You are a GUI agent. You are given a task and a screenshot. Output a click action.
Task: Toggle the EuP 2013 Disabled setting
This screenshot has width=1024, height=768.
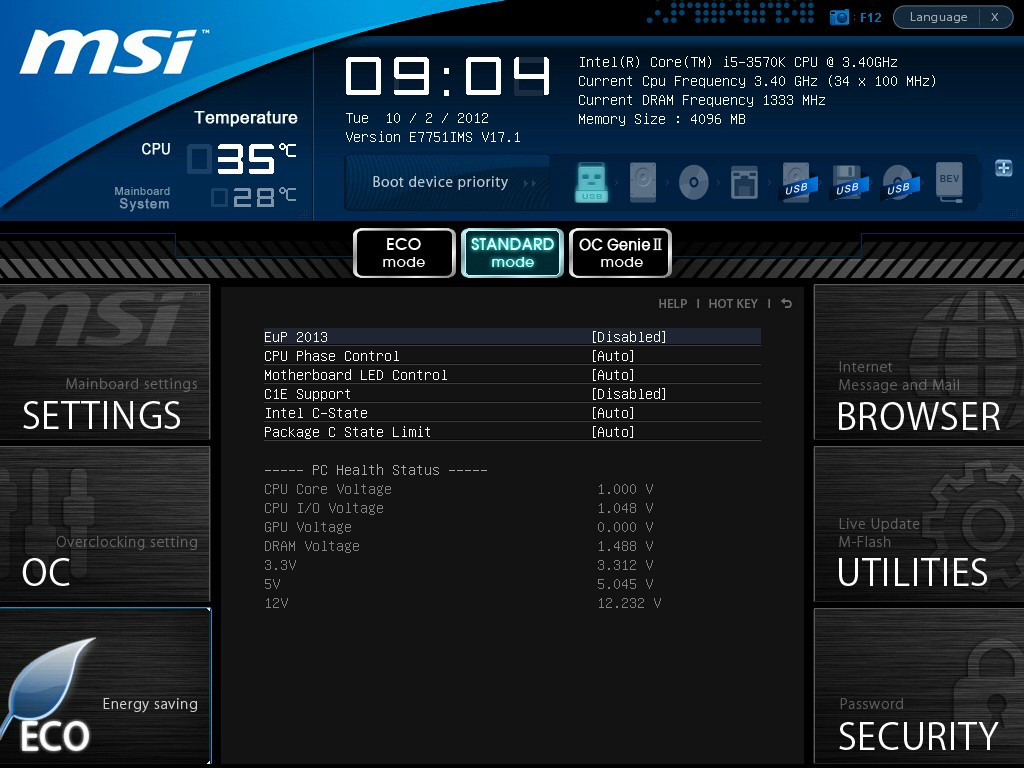[628, 337]
